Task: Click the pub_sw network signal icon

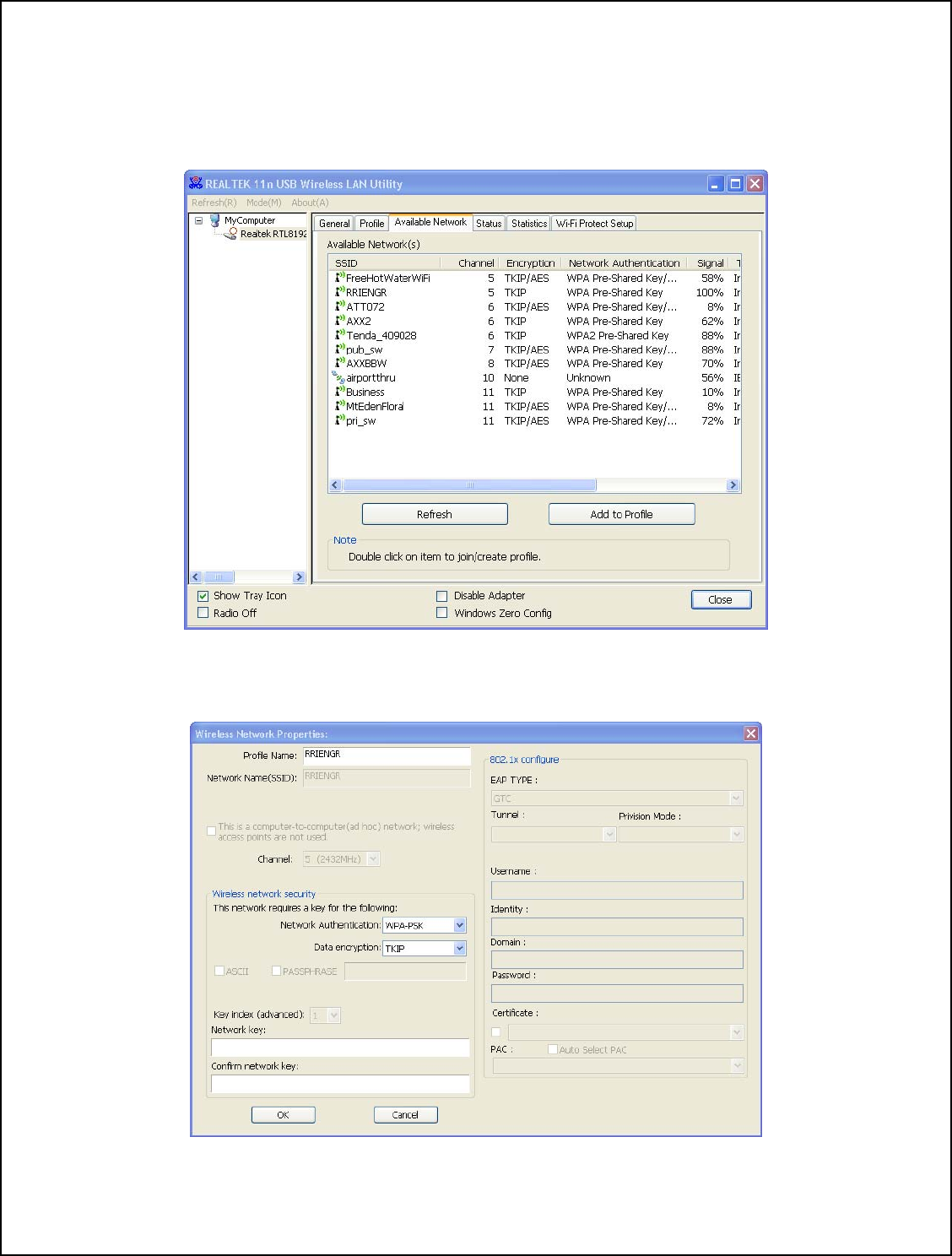Action: tap(340, 349)
